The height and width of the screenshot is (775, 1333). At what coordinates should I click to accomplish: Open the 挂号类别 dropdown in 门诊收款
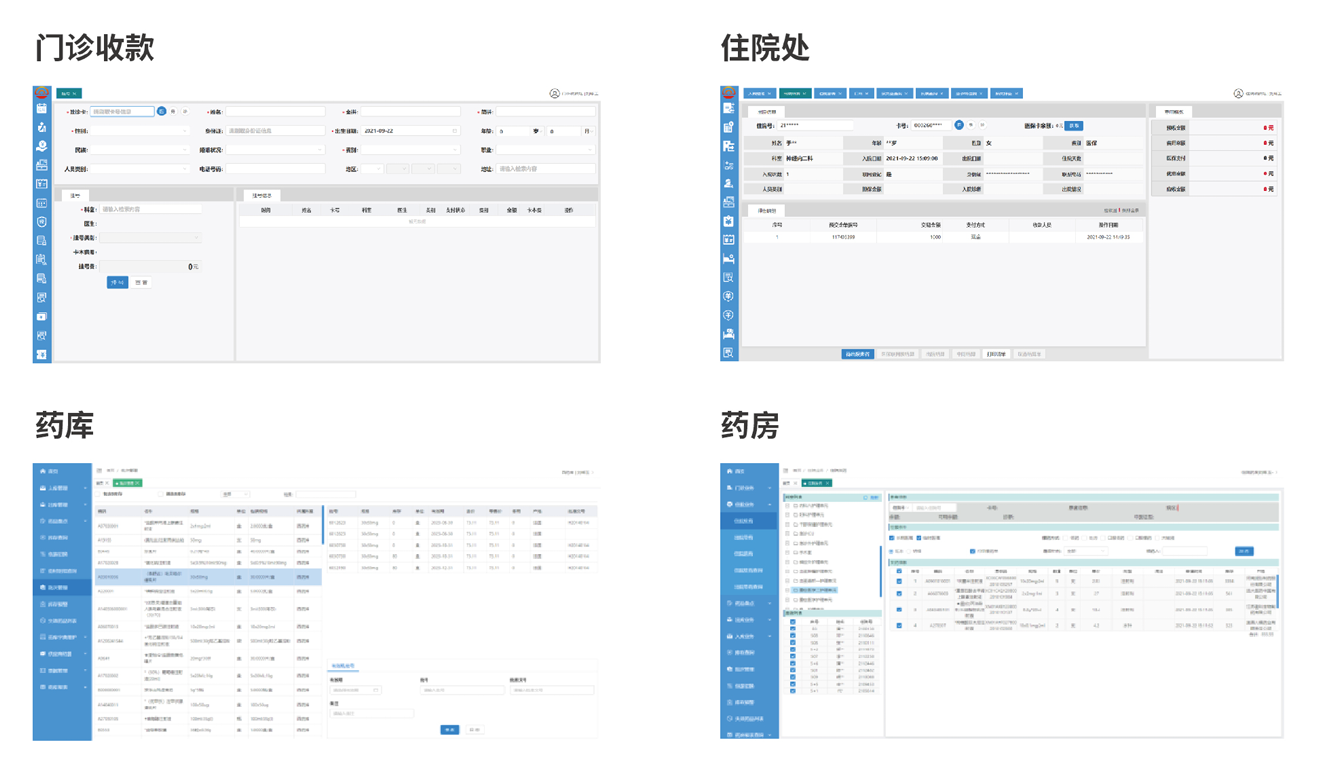click(150, 238)
